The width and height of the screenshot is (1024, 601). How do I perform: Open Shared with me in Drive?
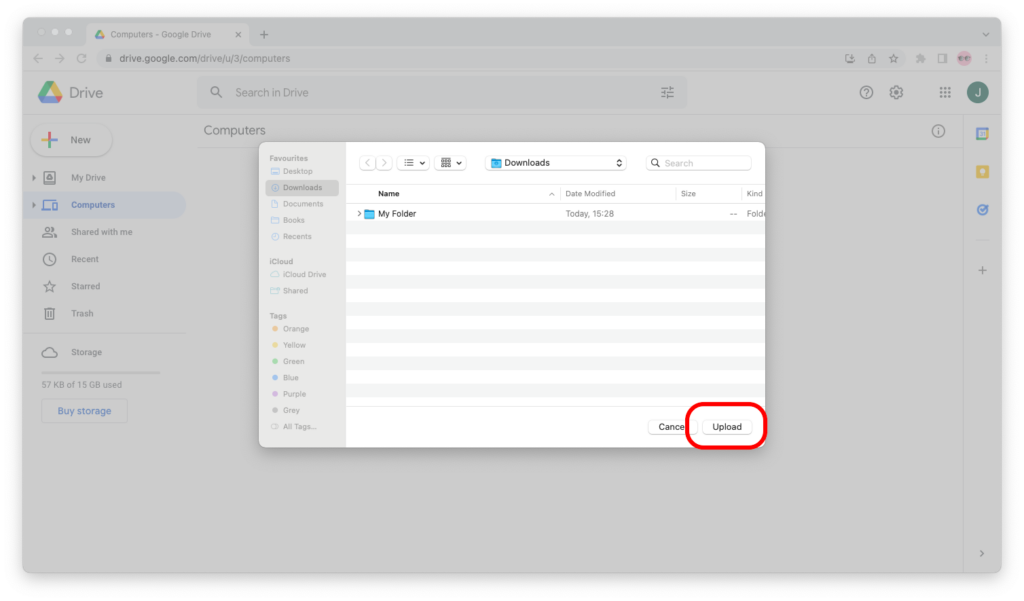(101, 232)
